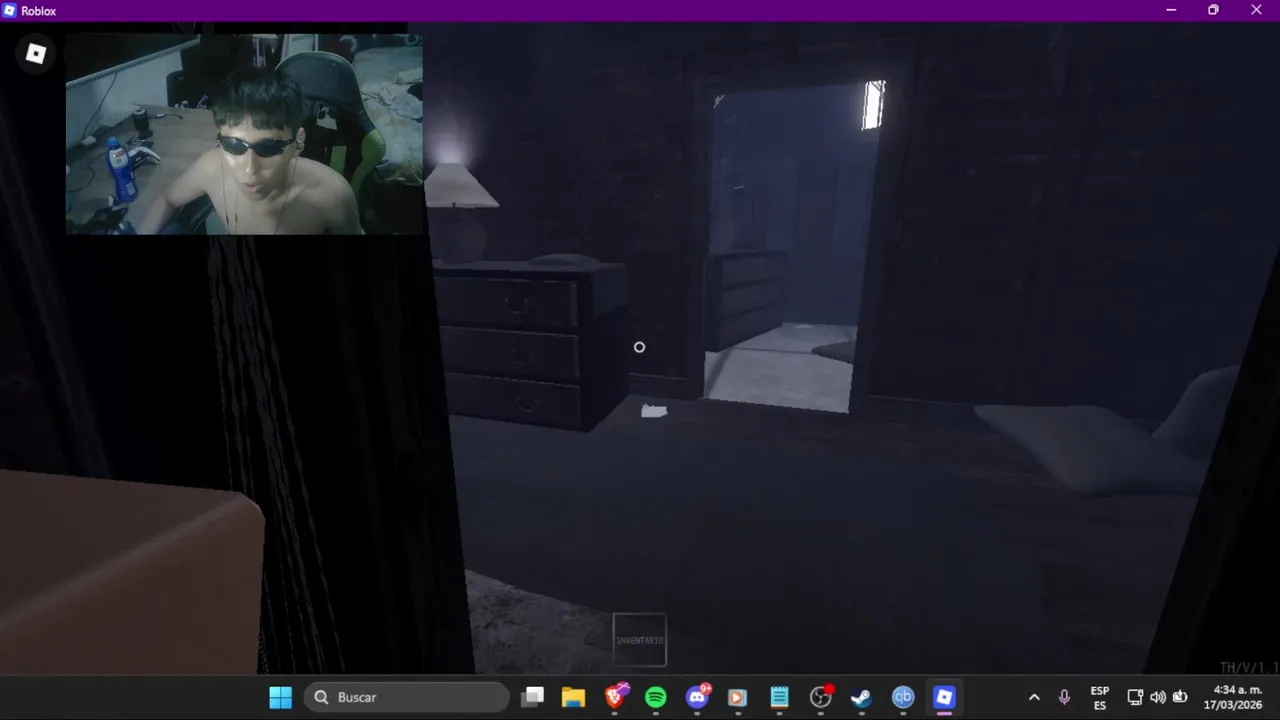Expand hidden system tray icons
This screenshot has height=720, width=1280.
(1034, 697)
